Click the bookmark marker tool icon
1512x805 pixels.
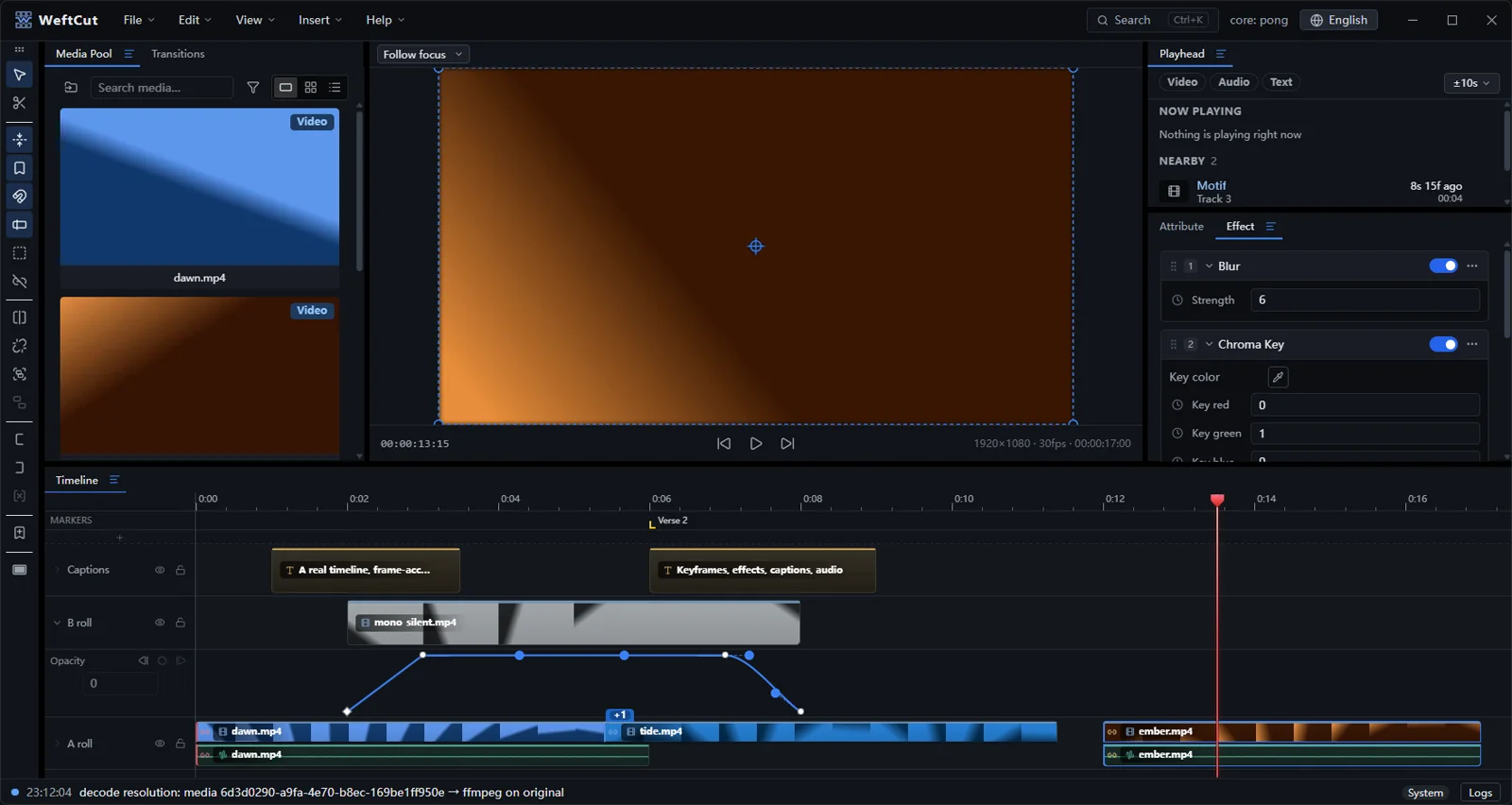(x=19, y=168)
